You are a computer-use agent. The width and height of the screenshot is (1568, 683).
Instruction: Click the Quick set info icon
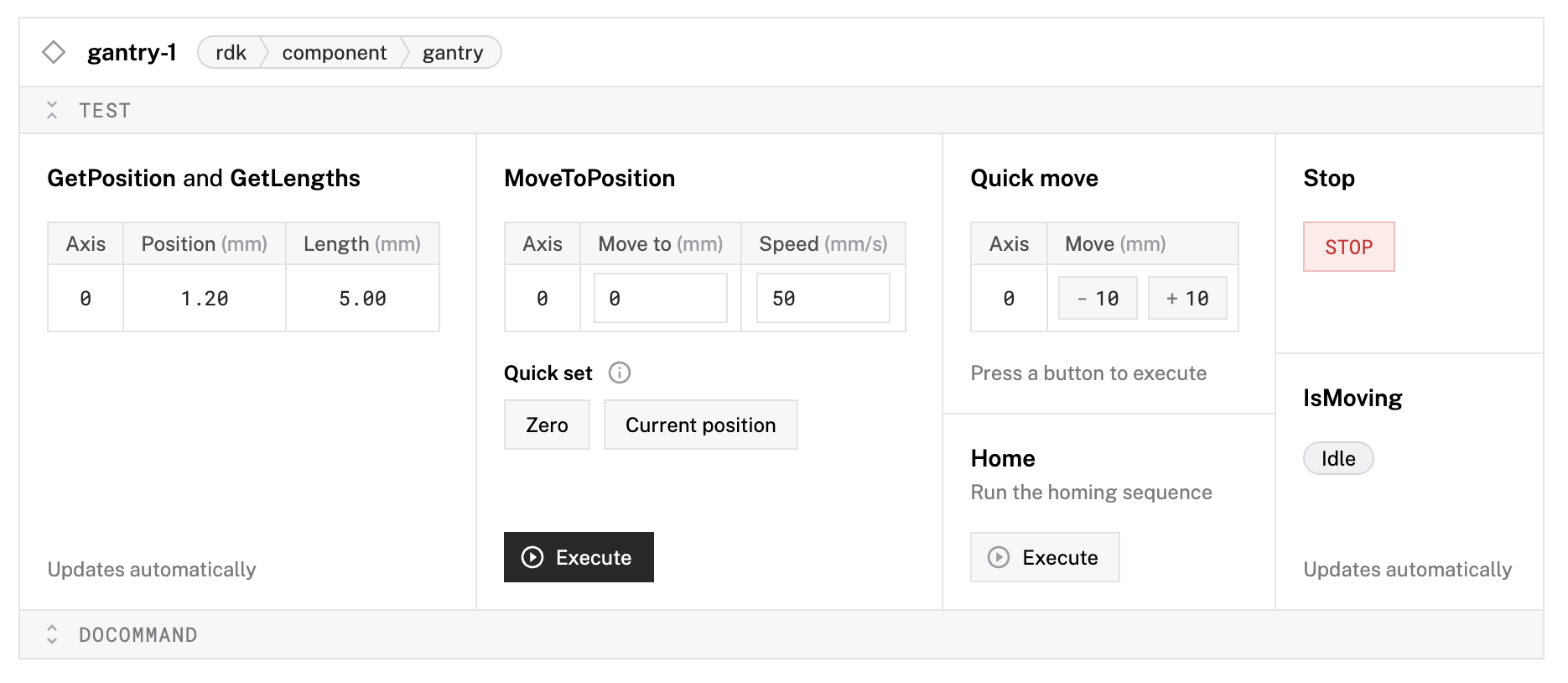(x=620, y=373)
